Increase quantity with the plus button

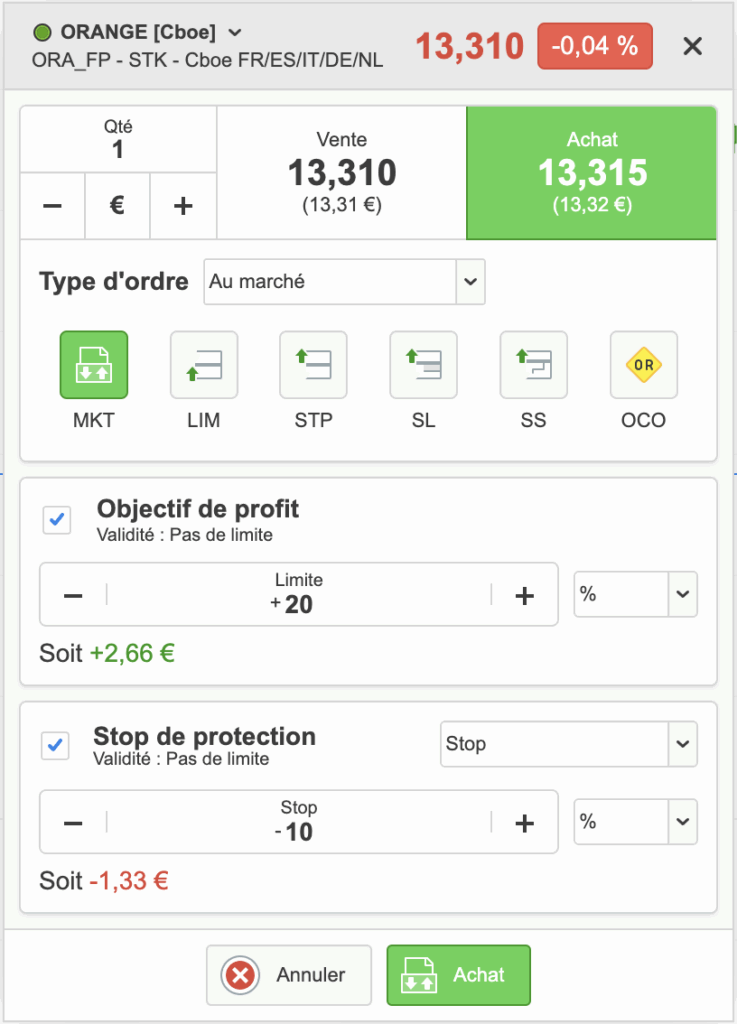tap(183, 206)
